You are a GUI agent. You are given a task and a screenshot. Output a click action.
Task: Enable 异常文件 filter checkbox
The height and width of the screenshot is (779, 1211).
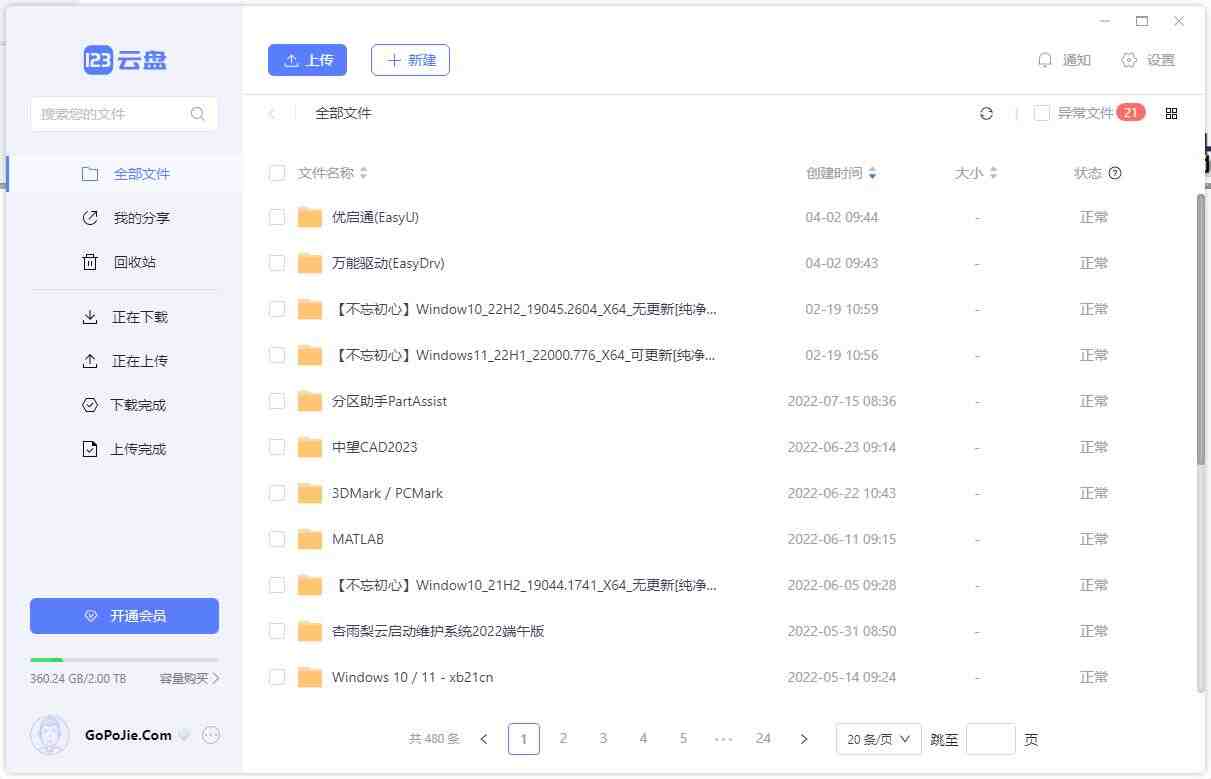tap(1041, 113)
